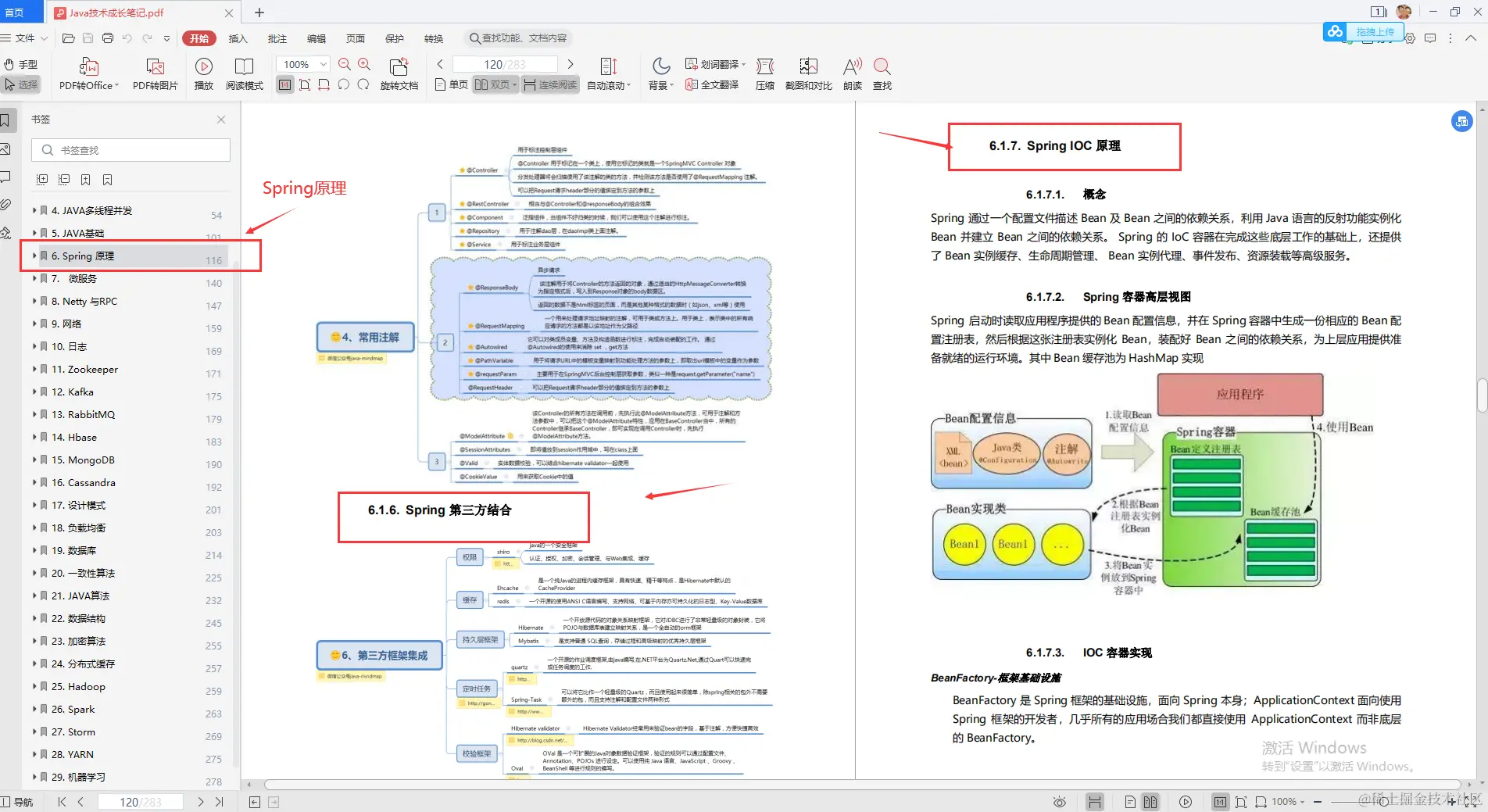
Task: Open cloud upload 拖拽上传 button
Action: point(1364,32)
